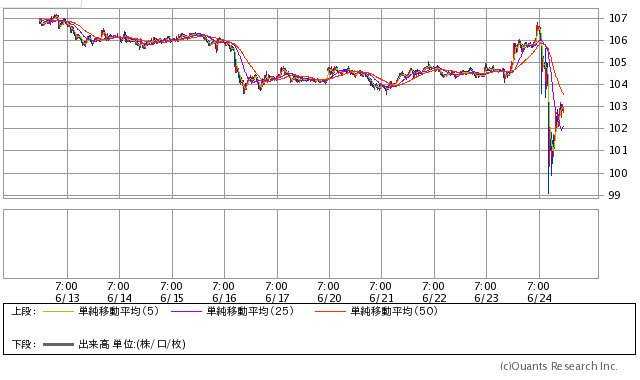Click the purple 単純移動平均(25) legend line

click(186, 312)
